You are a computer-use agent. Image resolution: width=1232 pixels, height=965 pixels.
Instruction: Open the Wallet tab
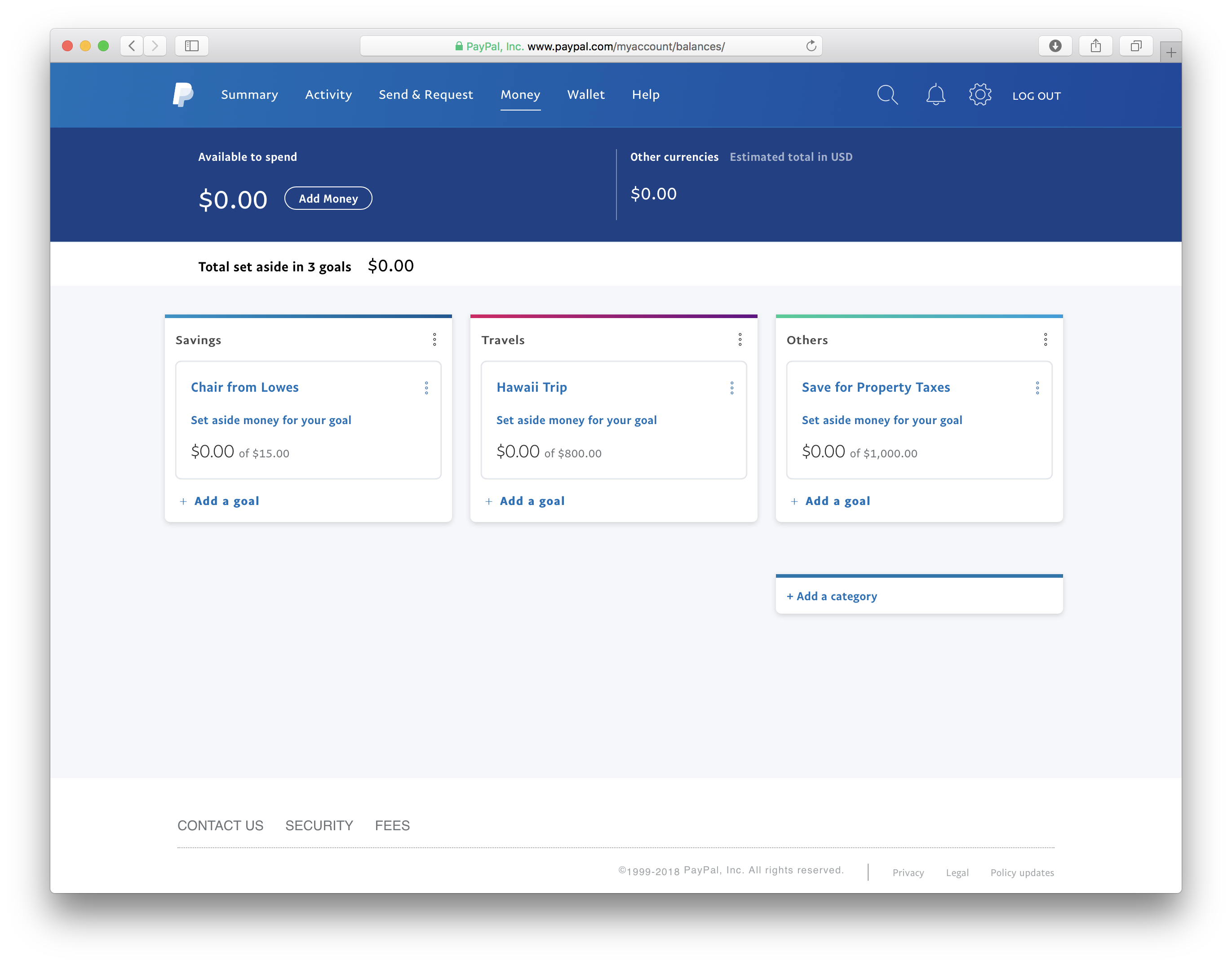(585, 95)
